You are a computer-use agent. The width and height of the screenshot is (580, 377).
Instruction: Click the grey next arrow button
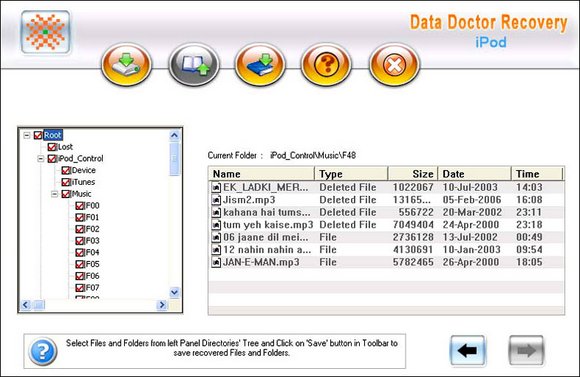click(526, 350)
